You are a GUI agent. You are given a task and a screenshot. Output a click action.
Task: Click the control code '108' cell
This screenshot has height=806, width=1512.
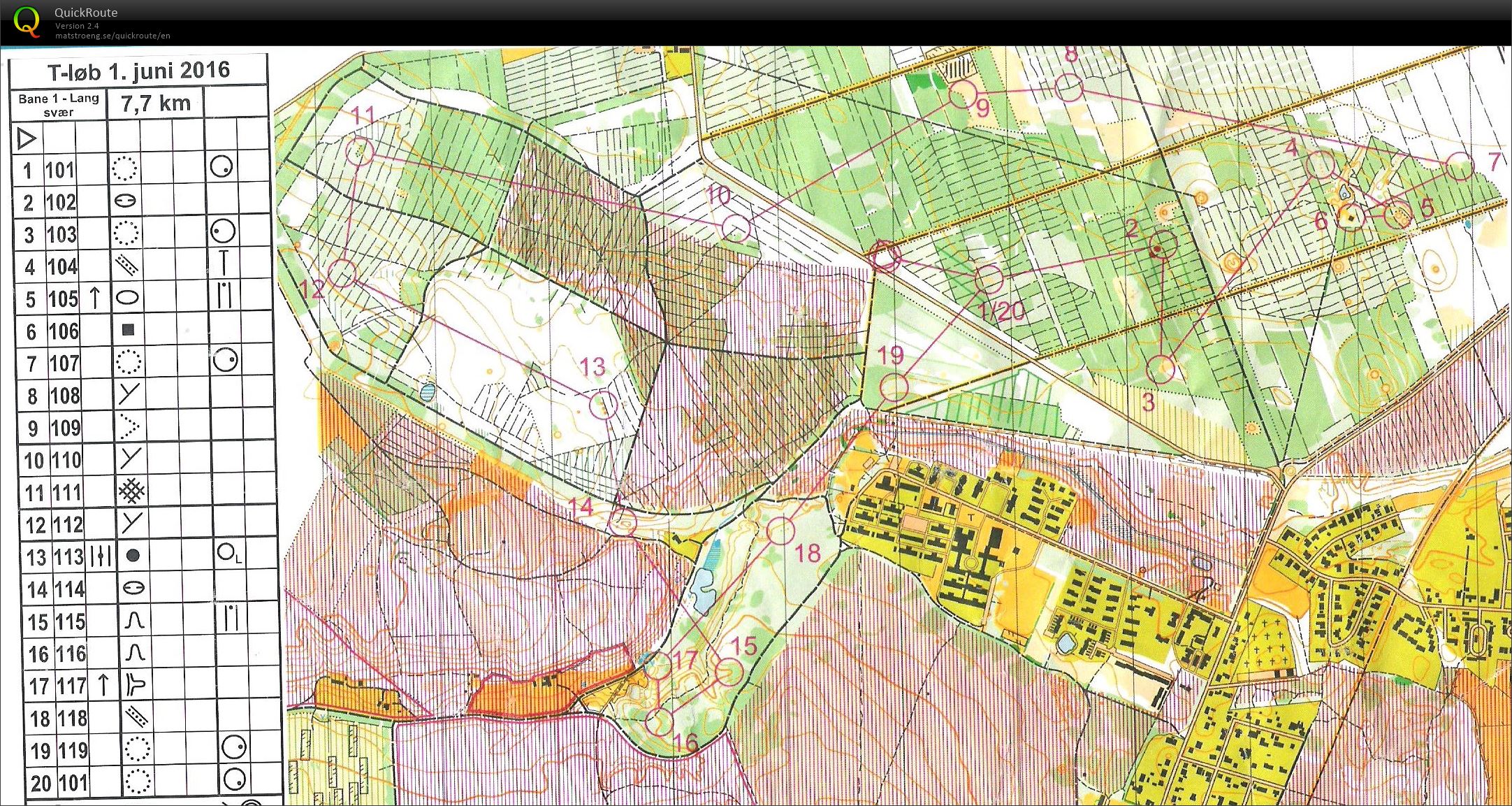[64, 396]
